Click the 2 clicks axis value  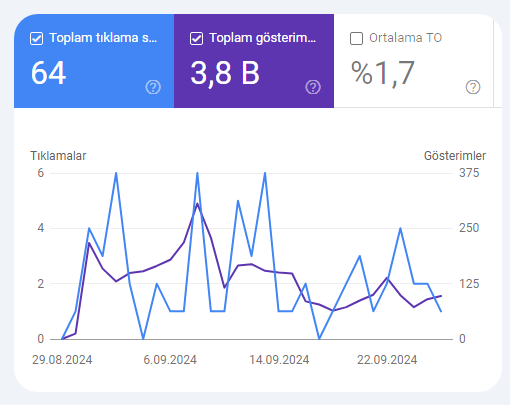41,284
